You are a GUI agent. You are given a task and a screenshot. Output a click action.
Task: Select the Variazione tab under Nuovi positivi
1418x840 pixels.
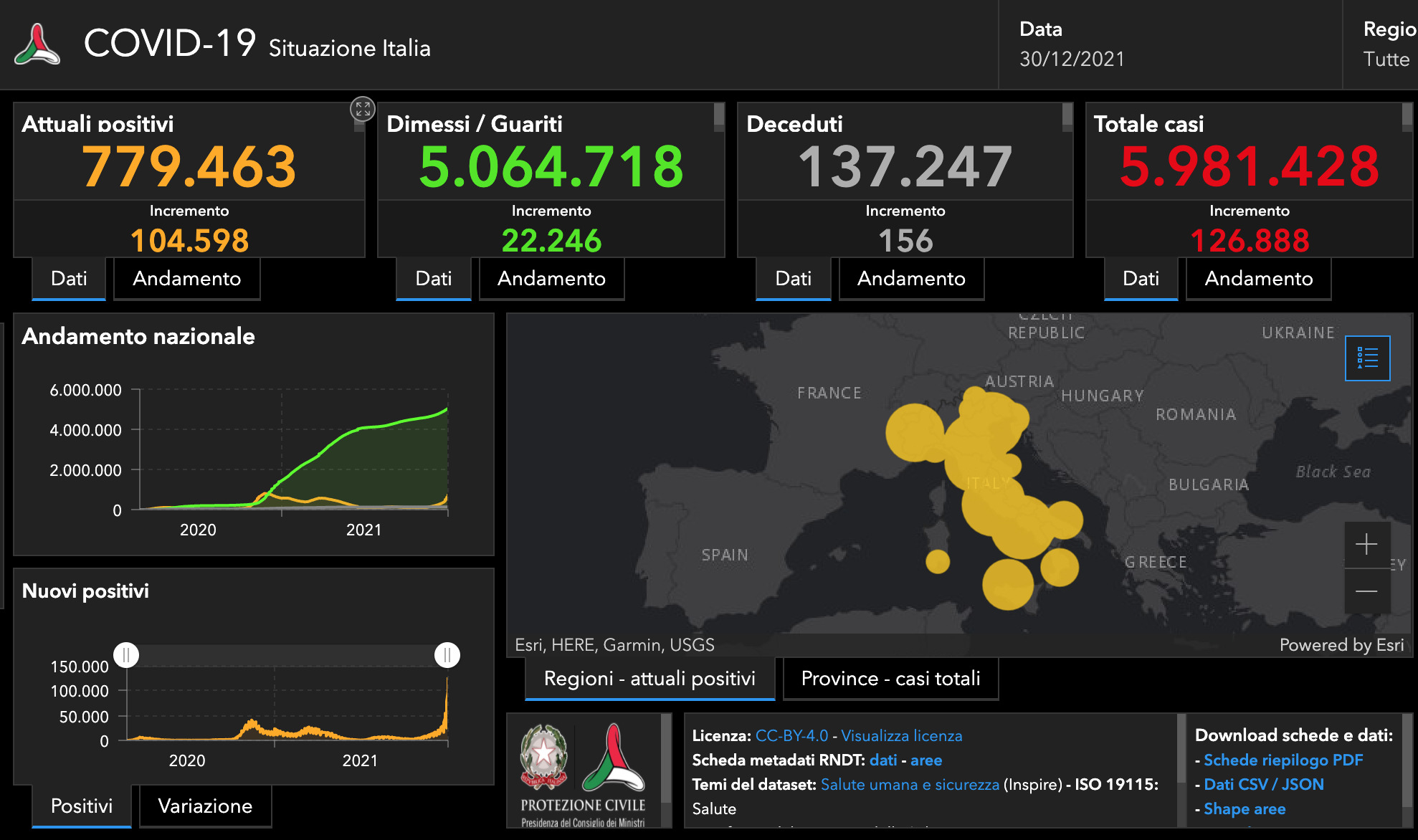click(x=205, y=806)
